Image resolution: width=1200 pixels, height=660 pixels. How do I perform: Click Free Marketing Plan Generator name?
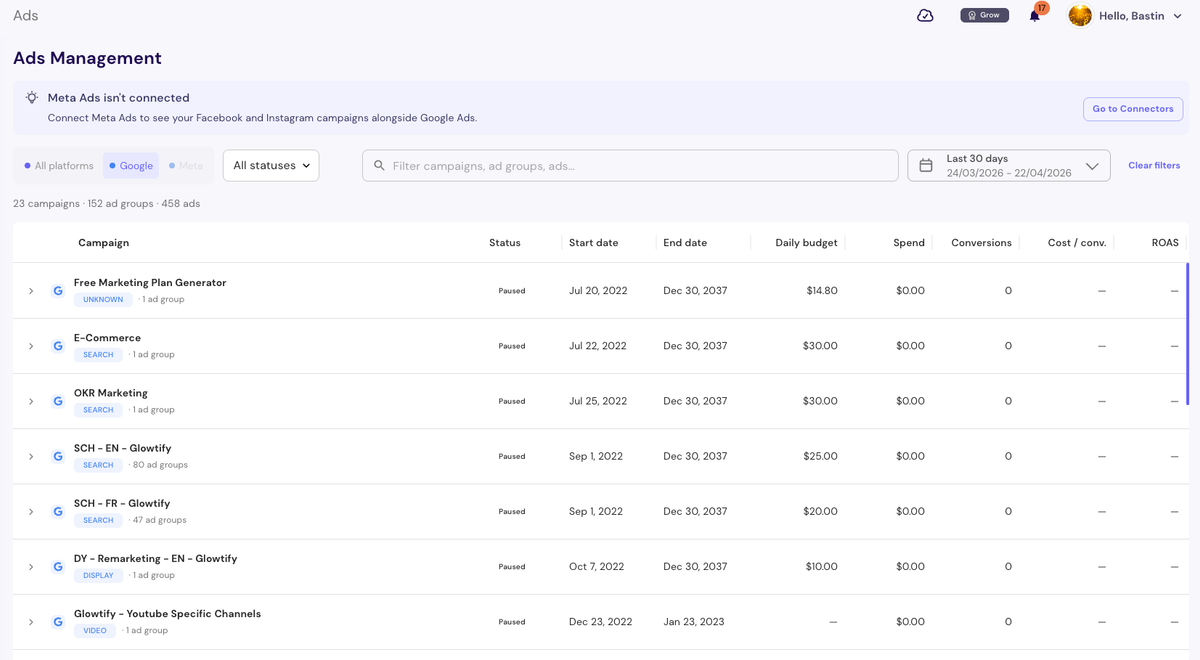pyautogui.click(x=150, y=283)
